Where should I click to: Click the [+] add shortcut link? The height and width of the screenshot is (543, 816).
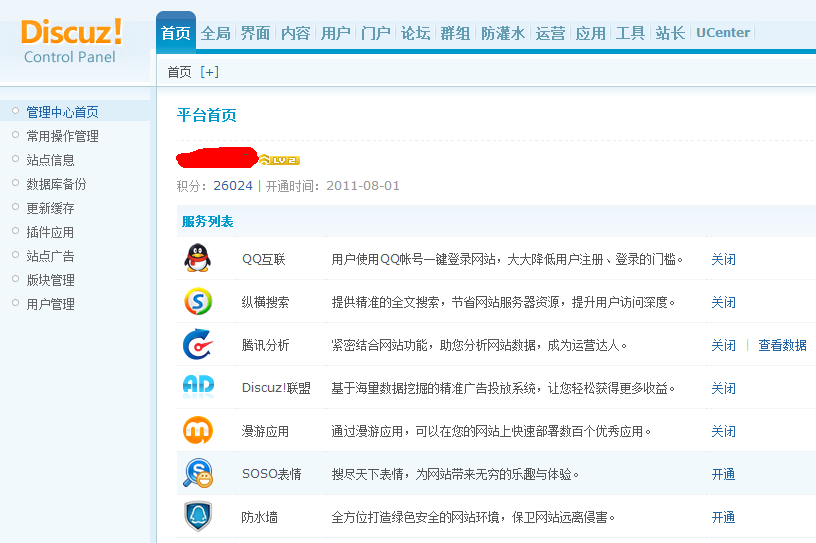(209, 72)
